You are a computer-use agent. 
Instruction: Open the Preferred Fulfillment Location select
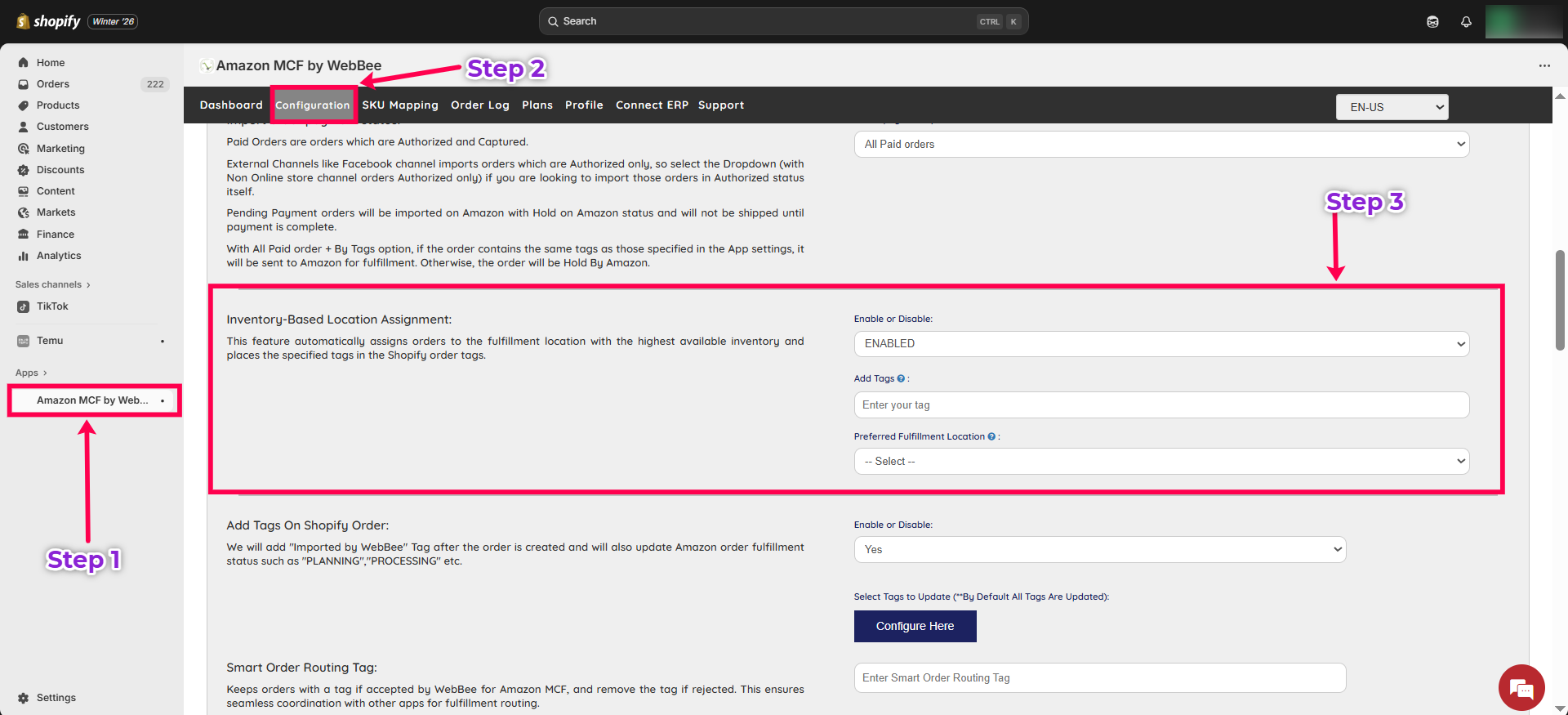[x=1160, y=462]
